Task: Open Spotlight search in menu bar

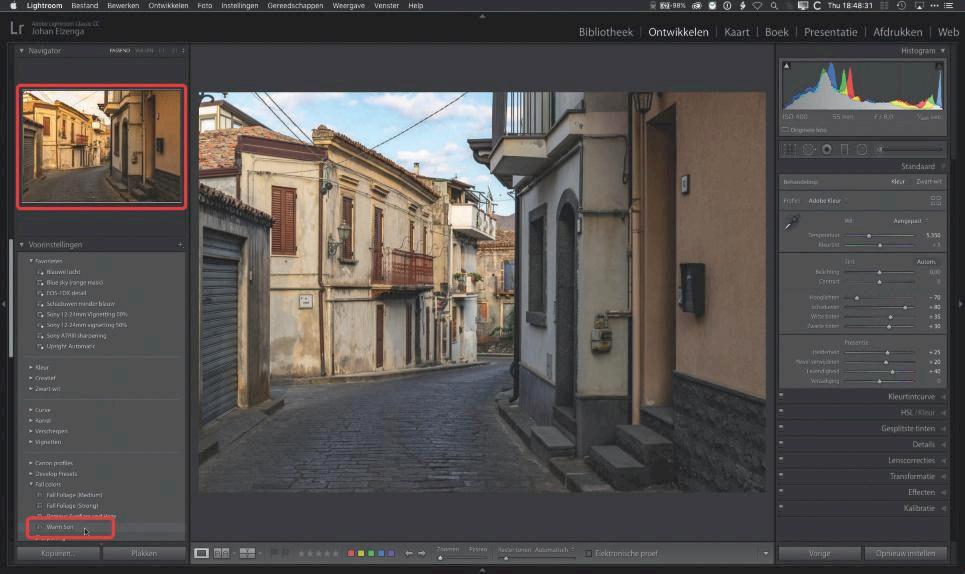Action: point(774,6)
